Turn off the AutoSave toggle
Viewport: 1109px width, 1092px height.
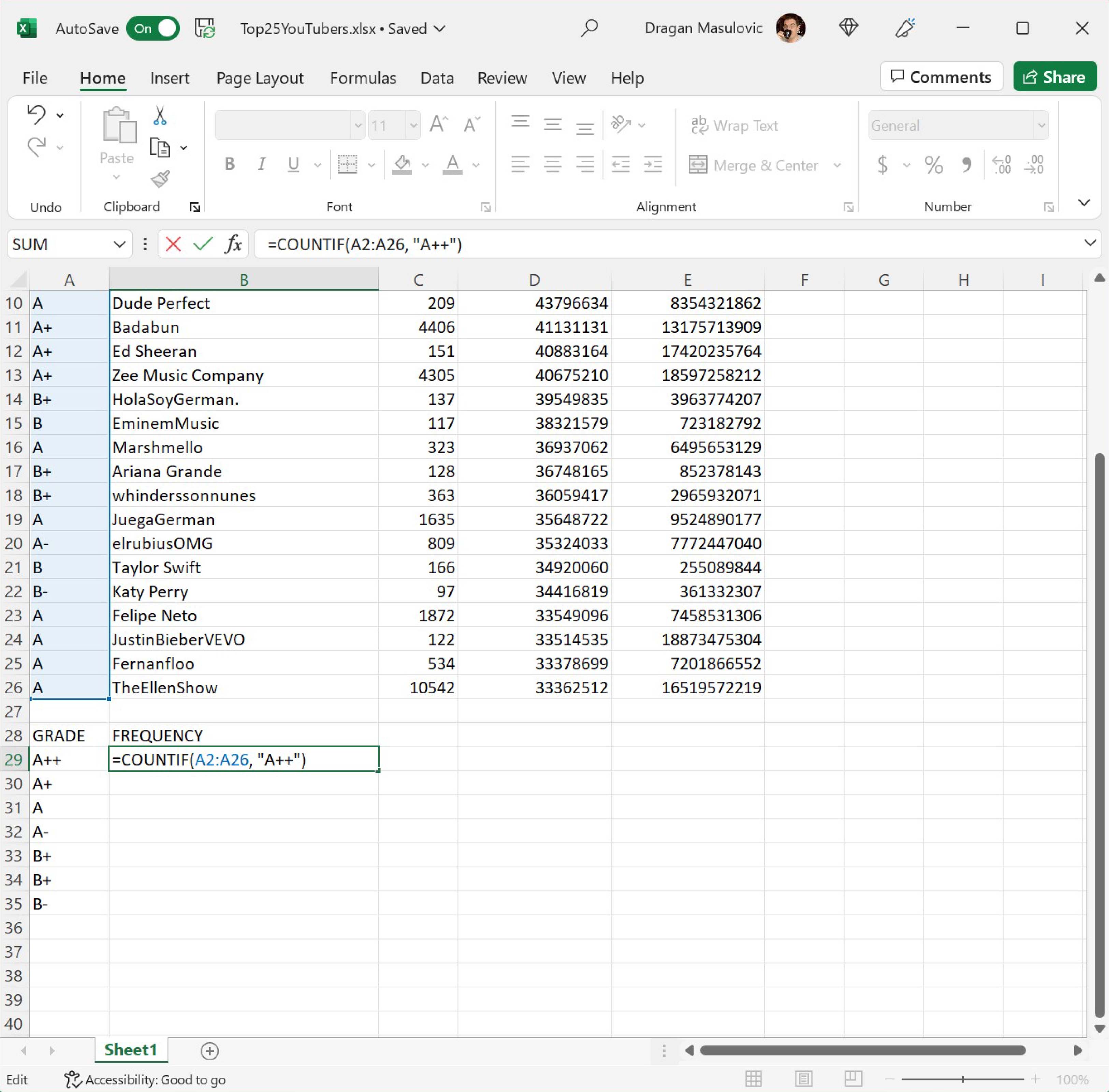click(x=153, y=29)
